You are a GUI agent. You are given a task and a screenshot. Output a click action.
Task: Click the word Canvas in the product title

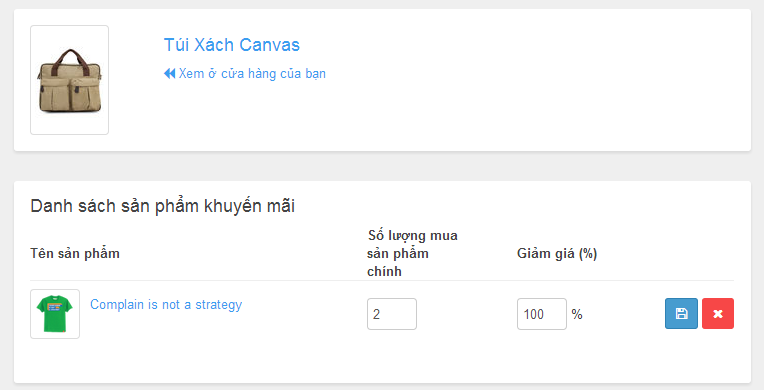[269, 45]
